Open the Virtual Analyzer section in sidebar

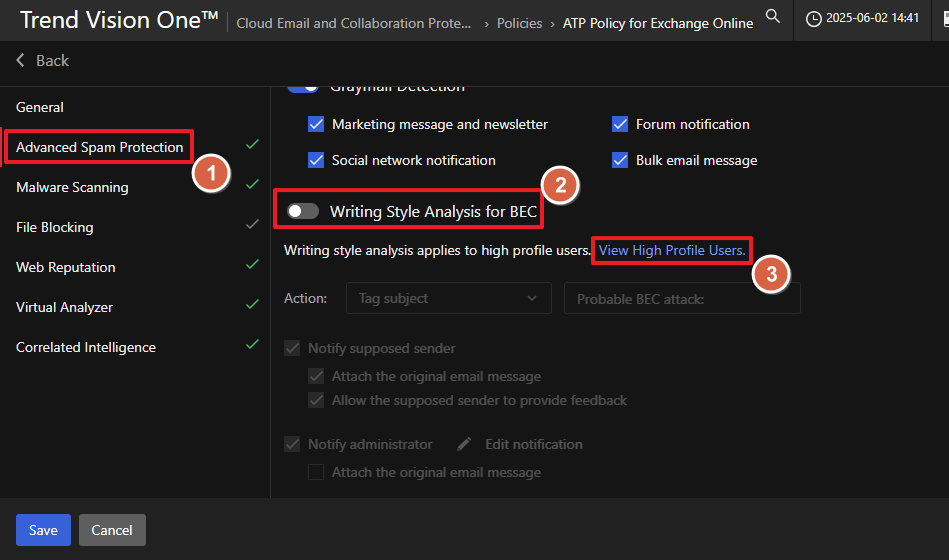pyautogui.click(x=64, y=307)
